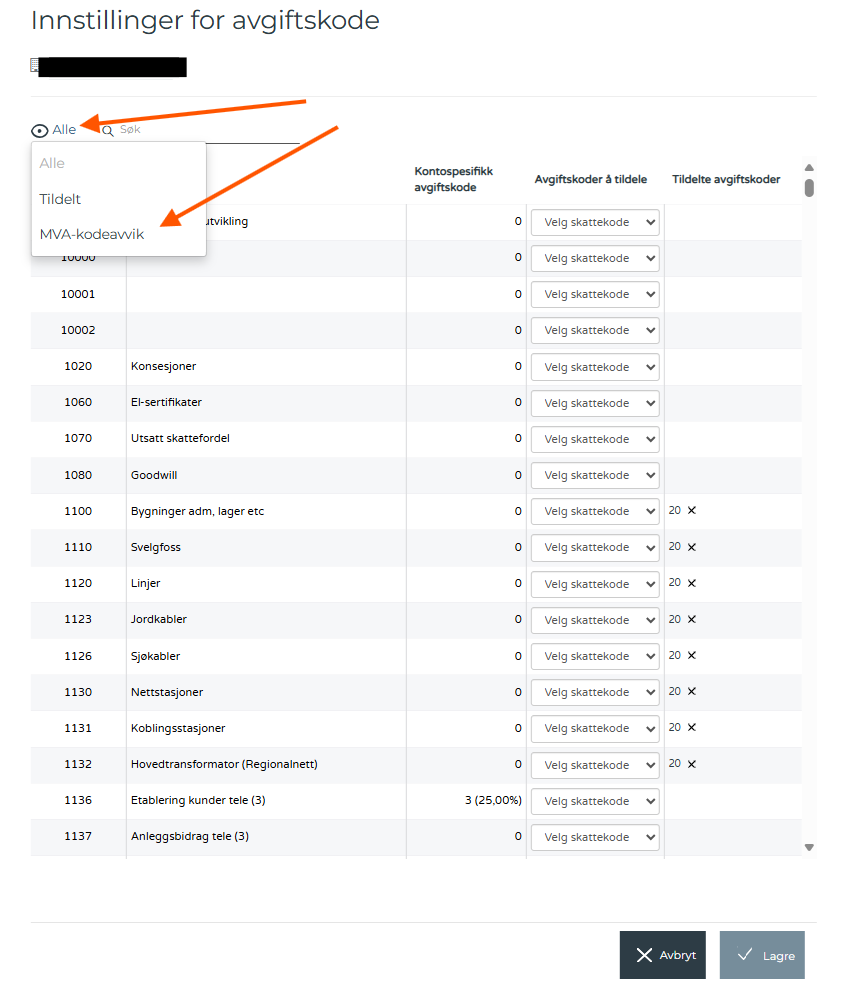842x1004 pixels.
Task: Remove tax code 20 from Jordkabler row
Action: 692,619
